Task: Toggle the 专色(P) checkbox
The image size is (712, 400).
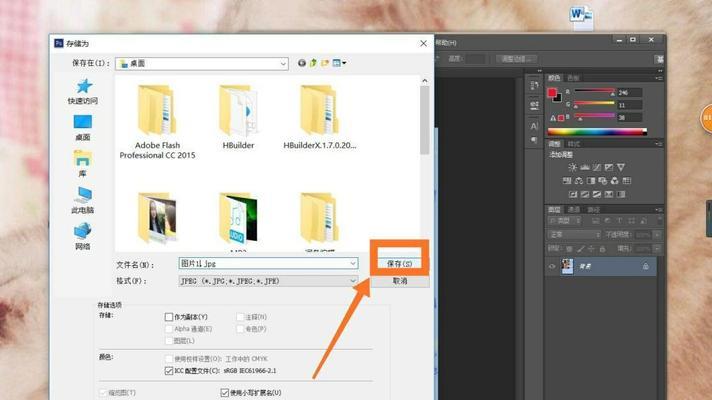Action: coord(241,329)
